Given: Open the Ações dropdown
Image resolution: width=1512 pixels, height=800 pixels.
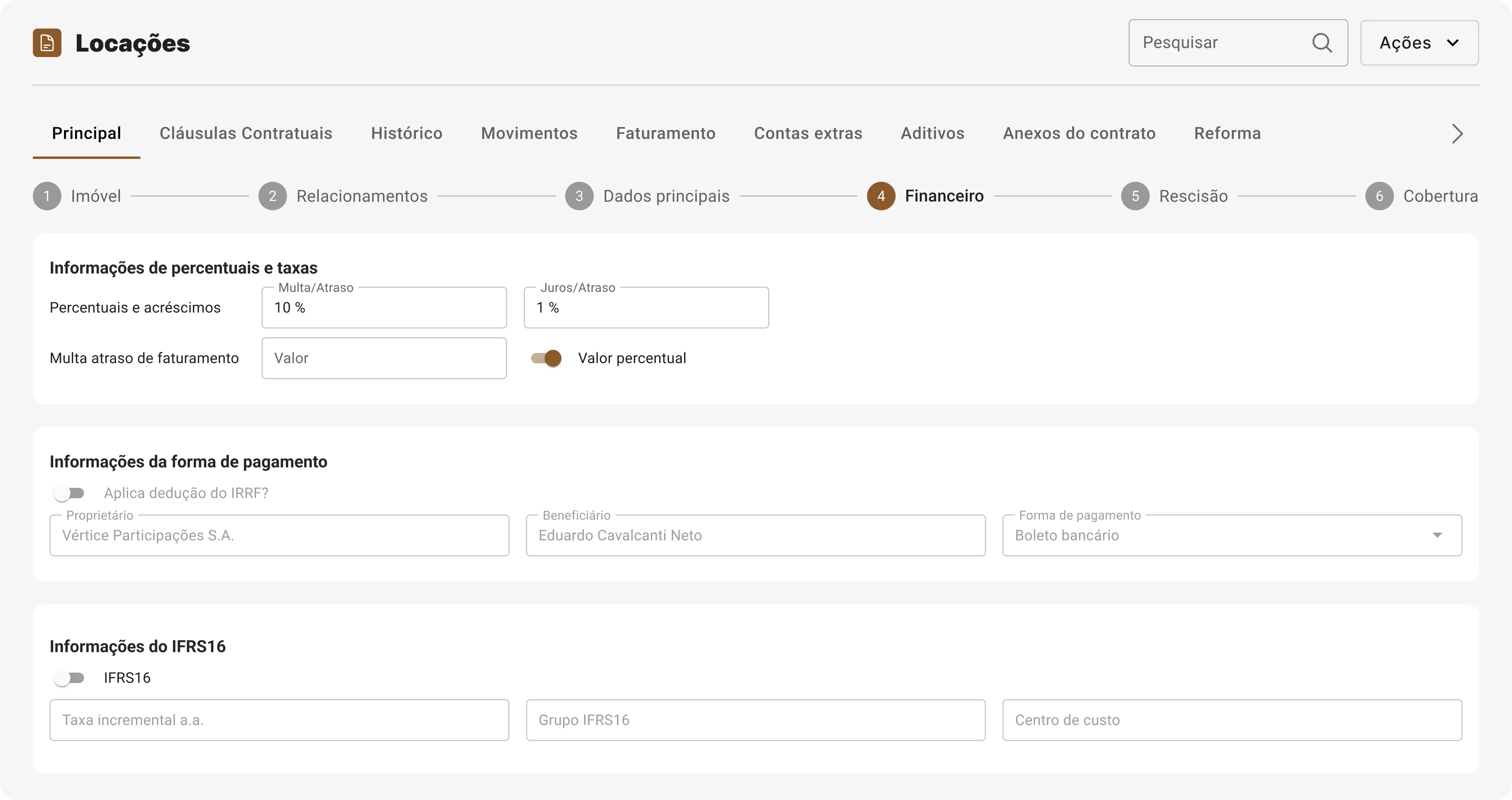Looking at the screenshot, I should [1419, 43].
